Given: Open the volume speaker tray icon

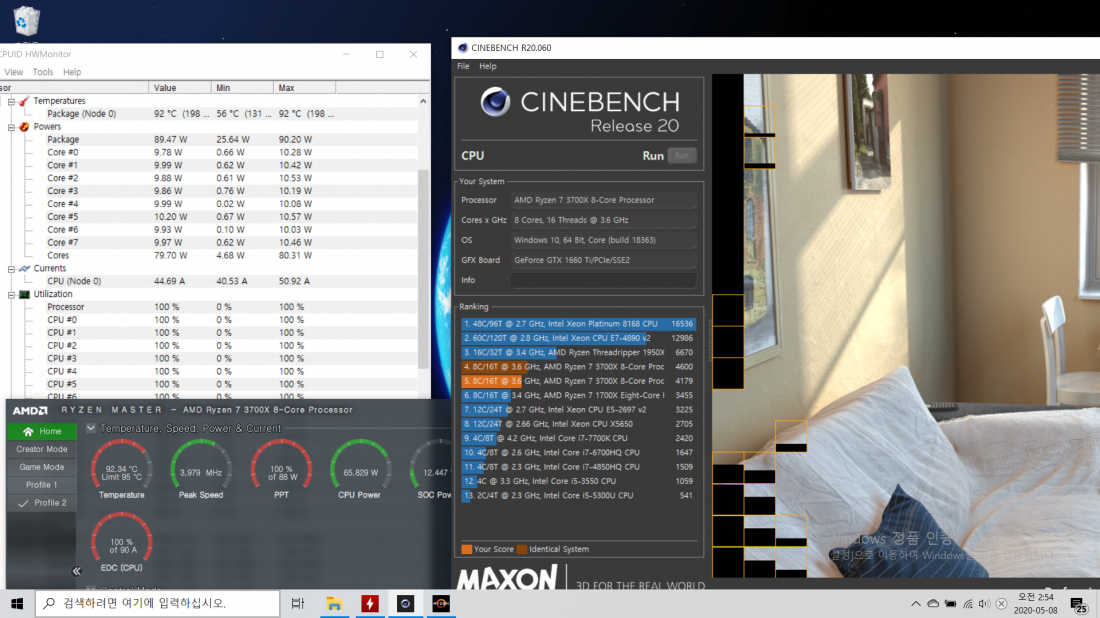Looking at the screenshot, I should coord(984,603).
